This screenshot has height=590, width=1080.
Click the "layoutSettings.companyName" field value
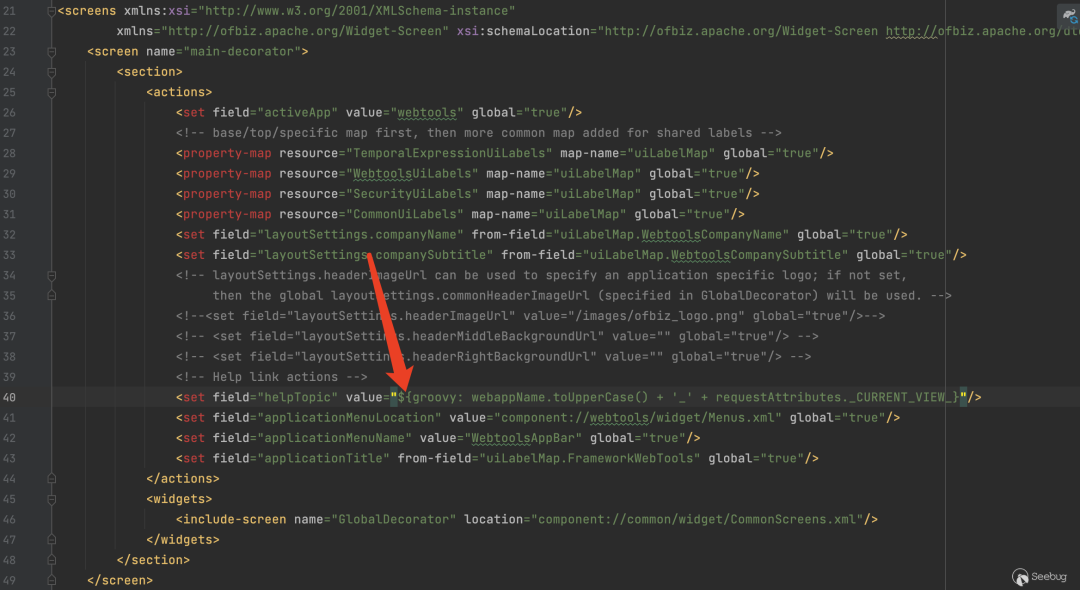pyautogui.click(x=360, y=235)
